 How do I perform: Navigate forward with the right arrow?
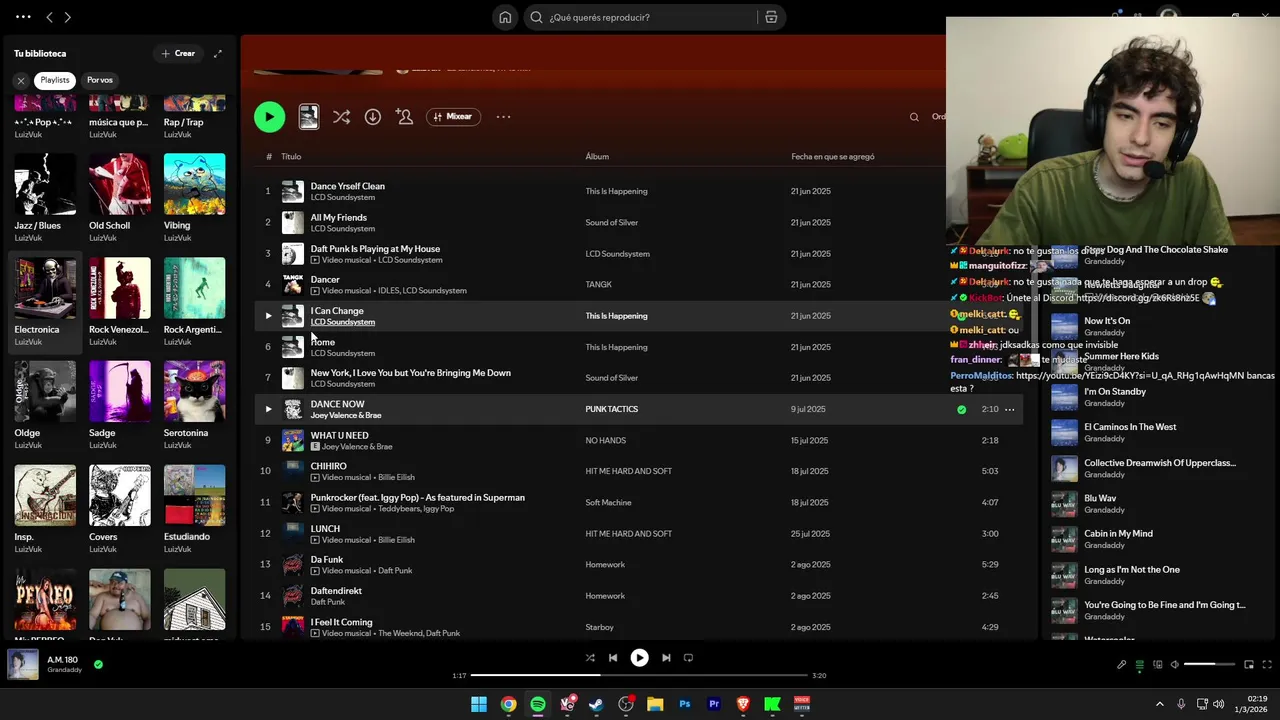pyautogui.click(x=67, y=17)
